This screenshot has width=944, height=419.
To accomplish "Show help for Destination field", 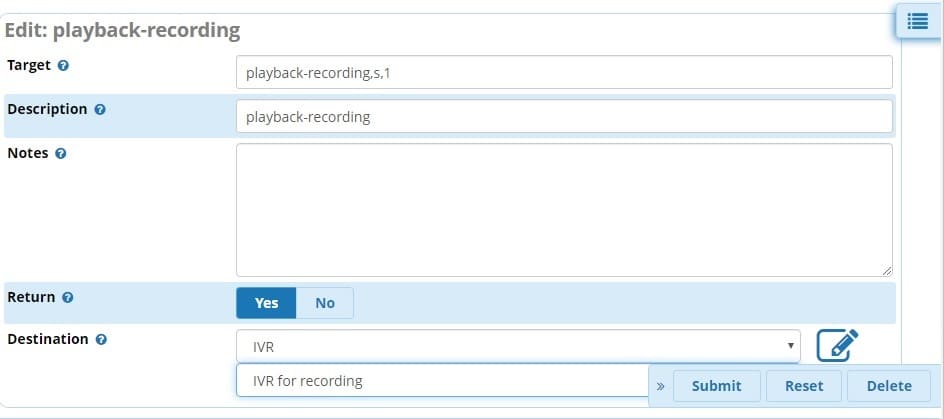I will point(101,340).
